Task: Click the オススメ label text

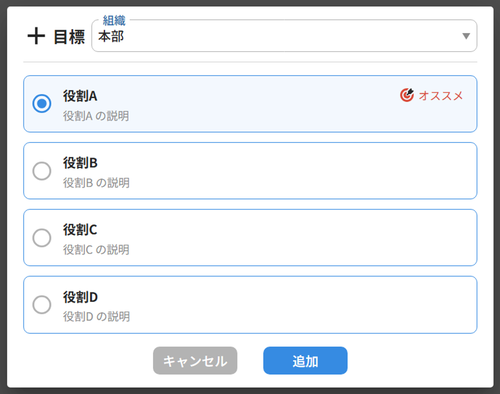Action: [441, 96]
